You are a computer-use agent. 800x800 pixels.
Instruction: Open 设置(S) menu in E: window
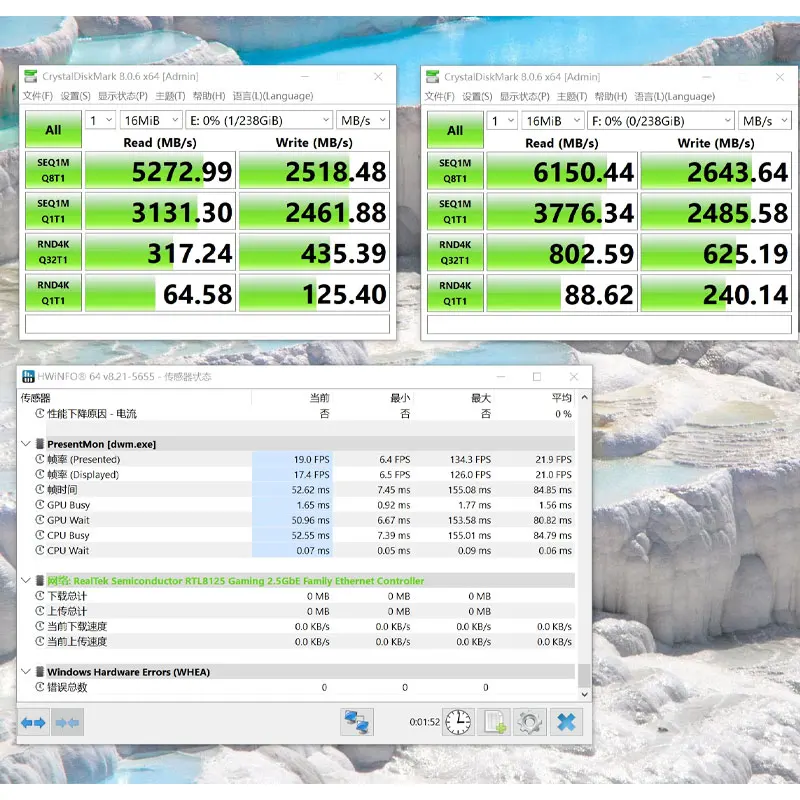pos(76,96)
